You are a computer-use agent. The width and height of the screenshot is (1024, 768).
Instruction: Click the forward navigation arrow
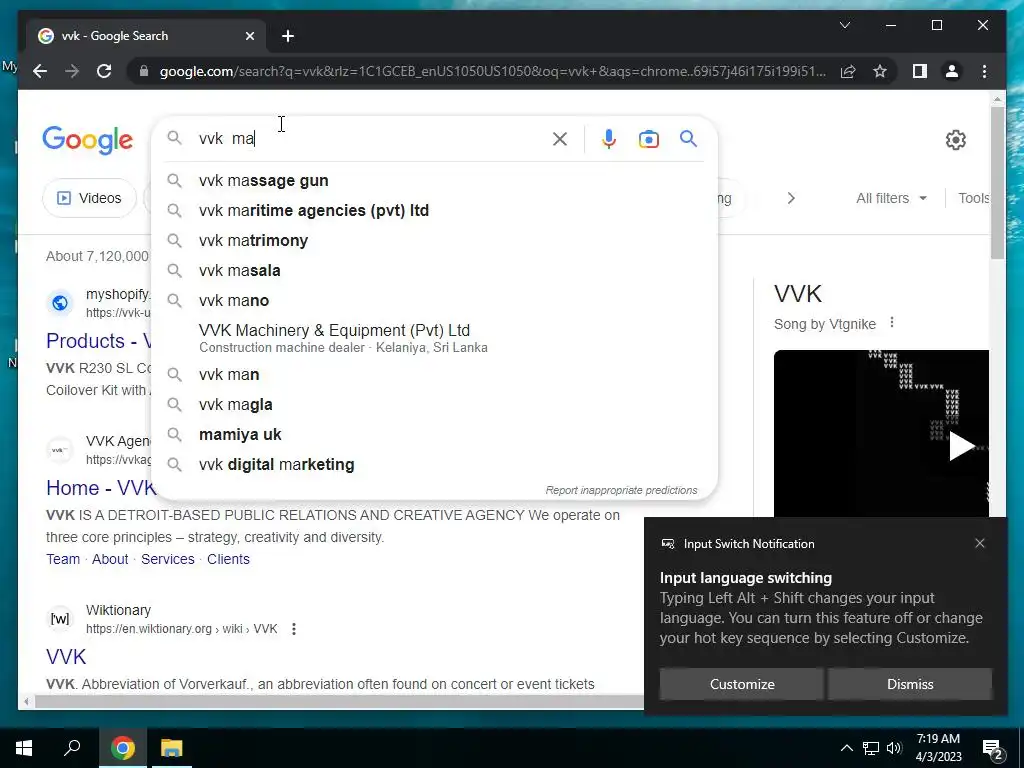coord(72,71)
